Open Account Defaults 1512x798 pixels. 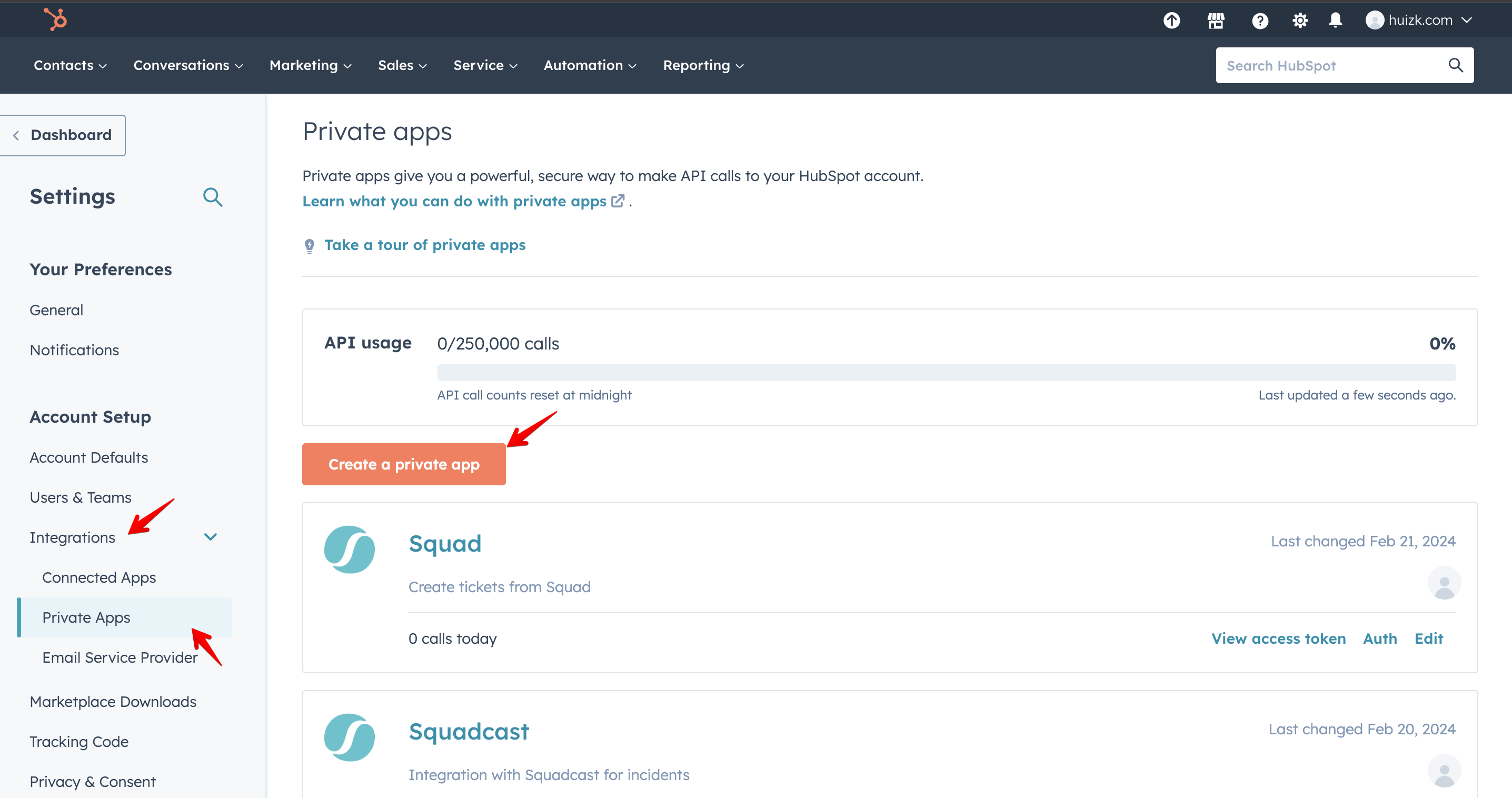[x=88, y=457]
